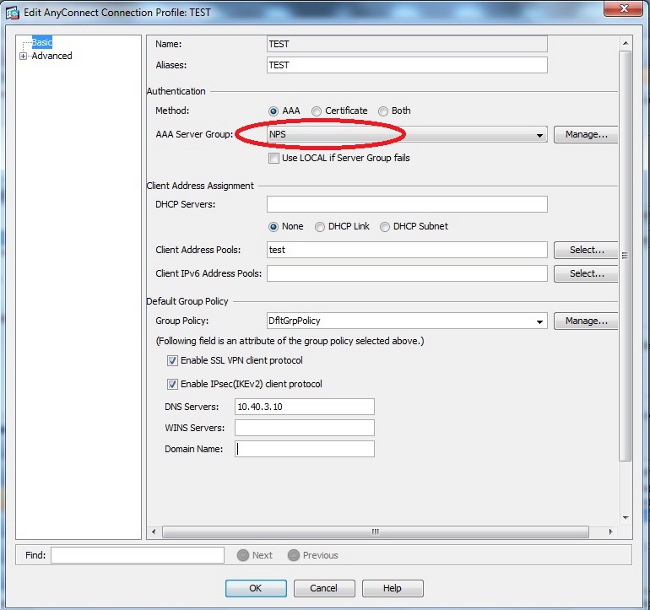Screen dimensions: 650x610
Task: Enable Use LOCAL if Server Group fails
Action: tap(274, 158)
